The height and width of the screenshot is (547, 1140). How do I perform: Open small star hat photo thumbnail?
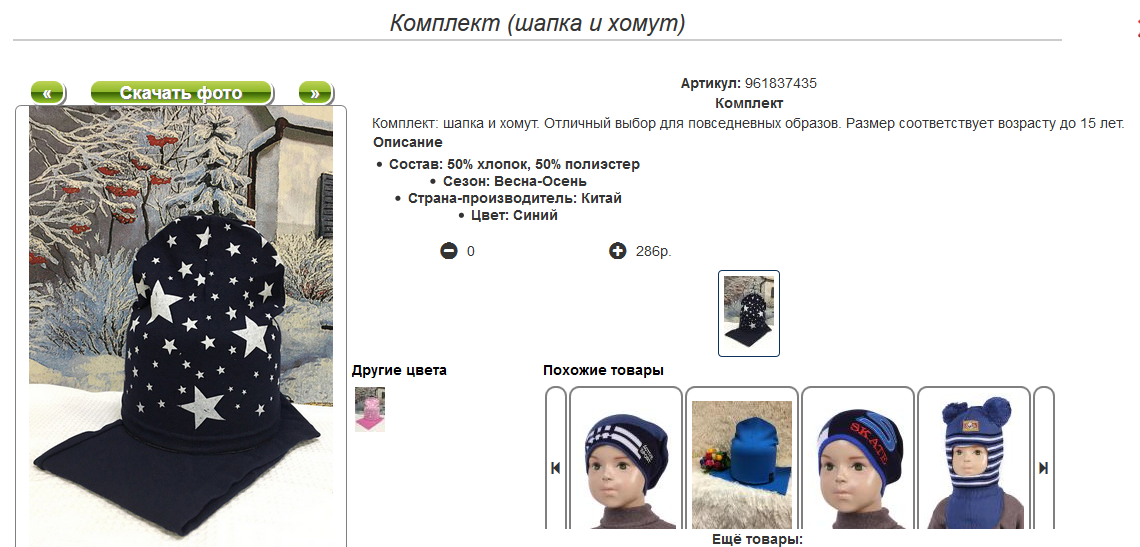[749, 314]
